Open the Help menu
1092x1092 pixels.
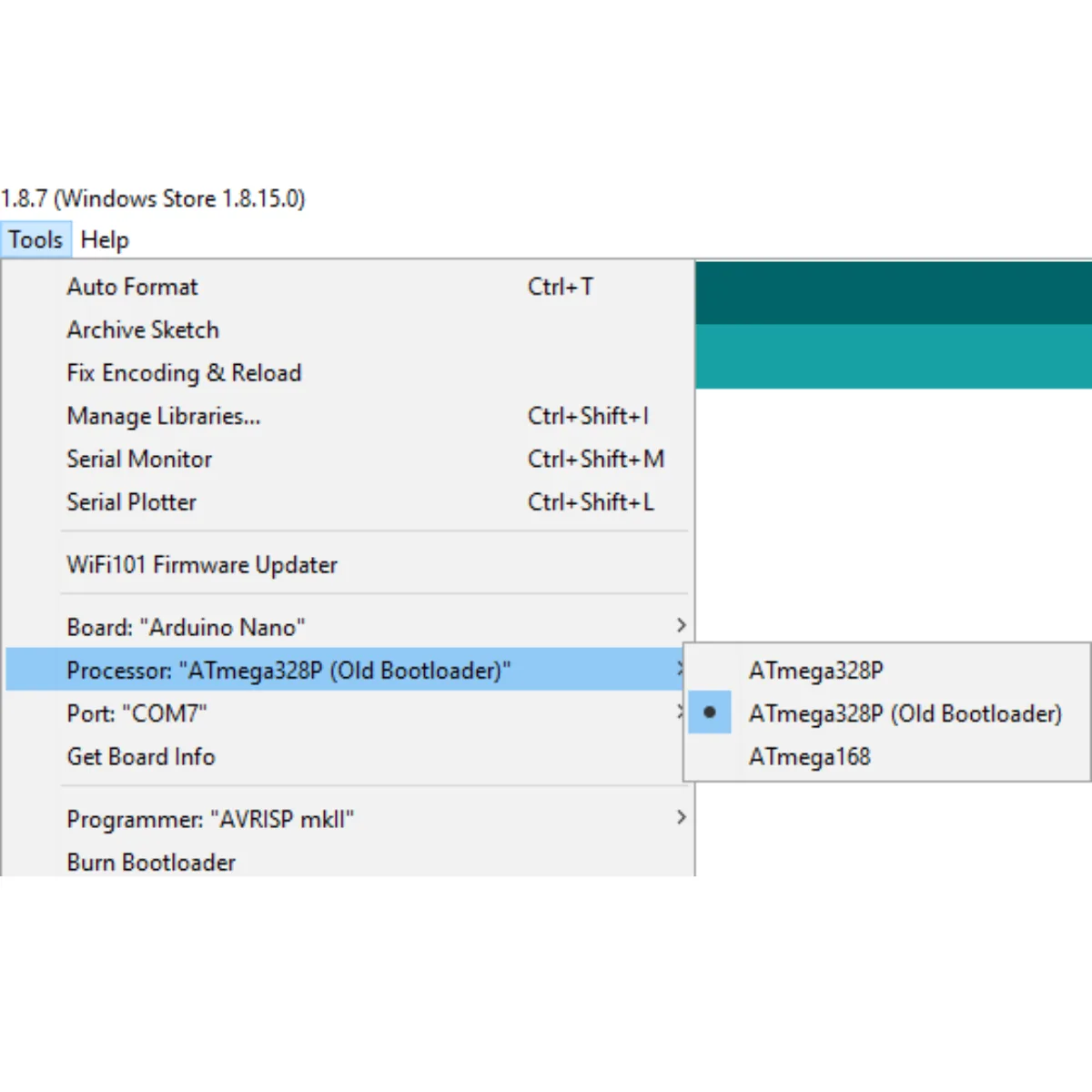pyautogui.click(x=105, y=240)
